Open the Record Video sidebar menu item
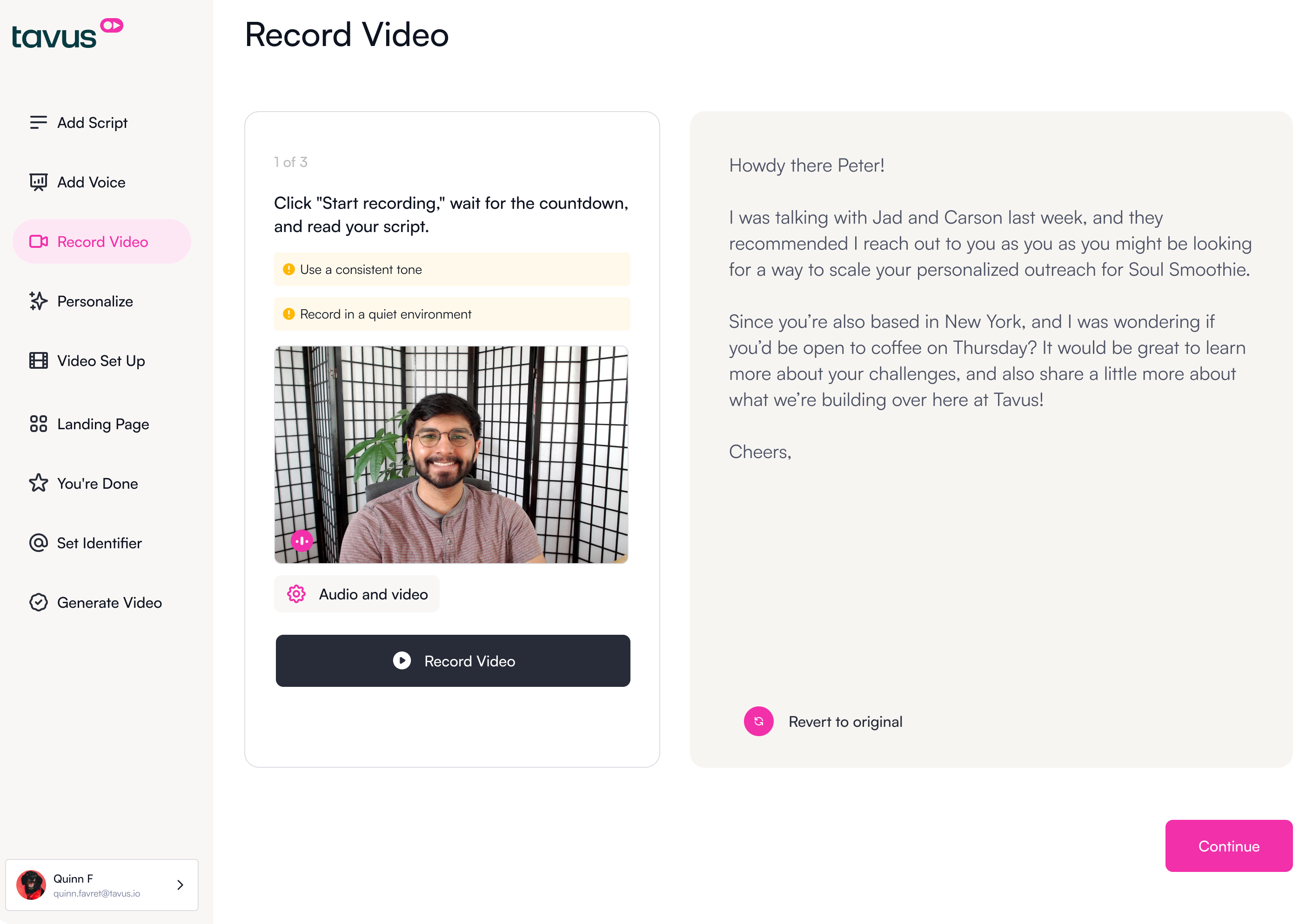1306x924 pixels. pos(102,242)
